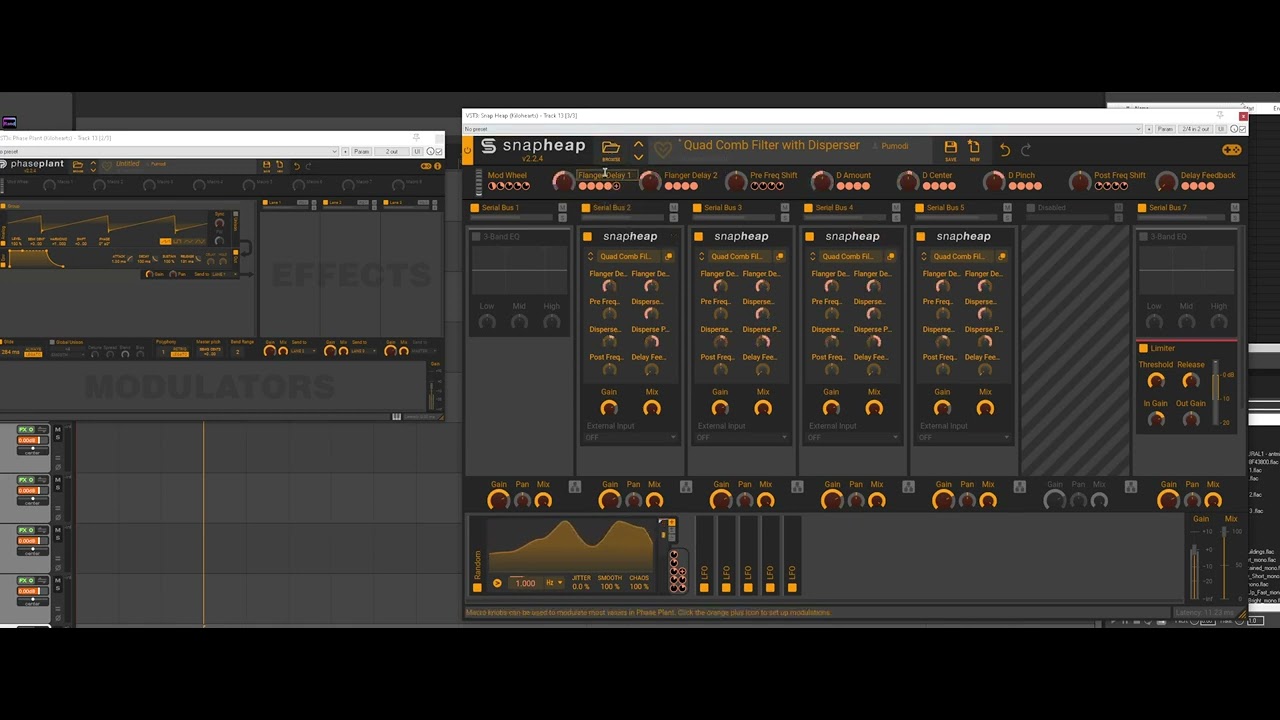1280x720 pixels.
Task: Click the Random modulator 1.000 rate field
Action: [524, 583]
